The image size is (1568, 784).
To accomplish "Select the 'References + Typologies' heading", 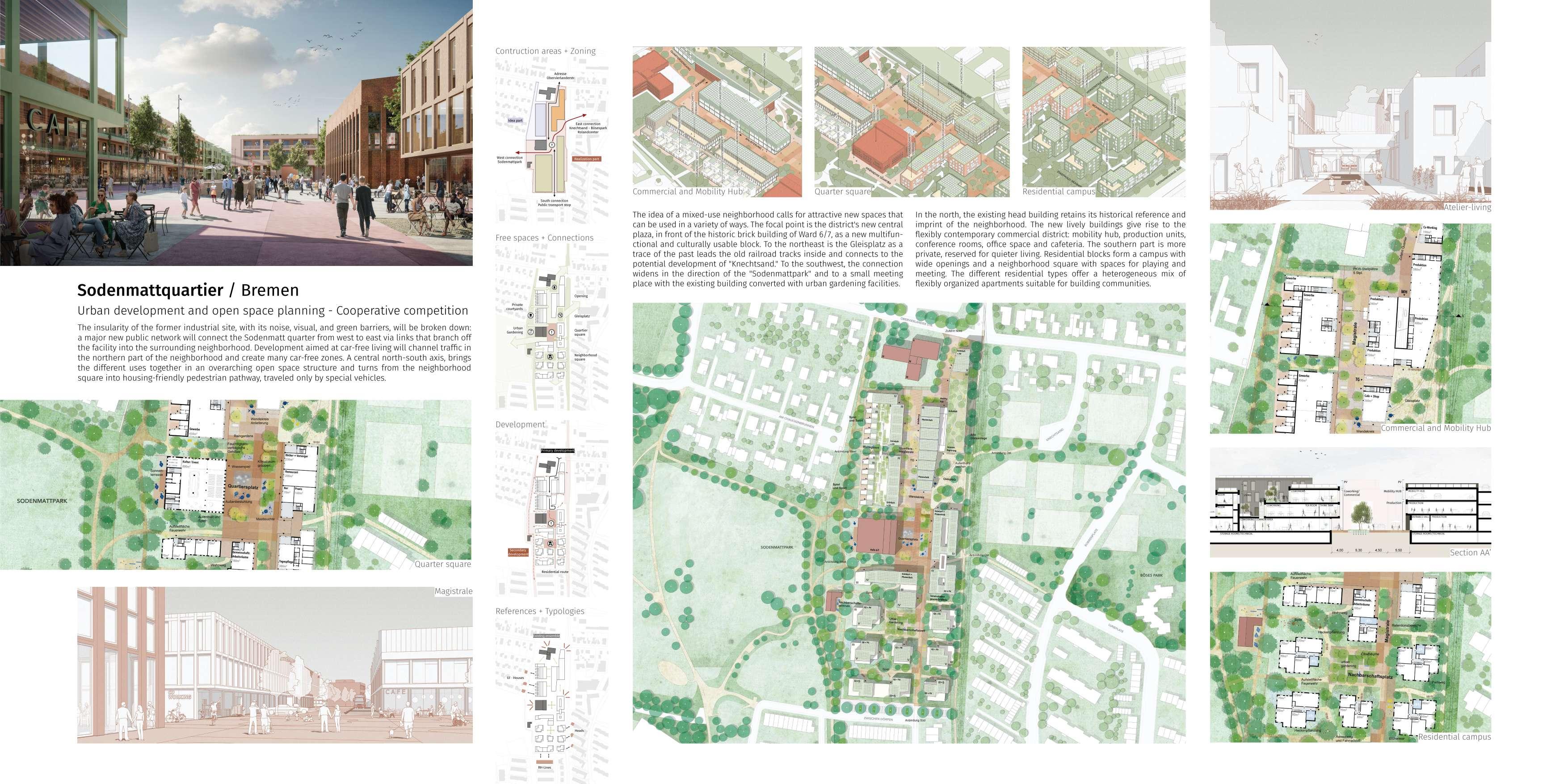I will click(539, 611).
